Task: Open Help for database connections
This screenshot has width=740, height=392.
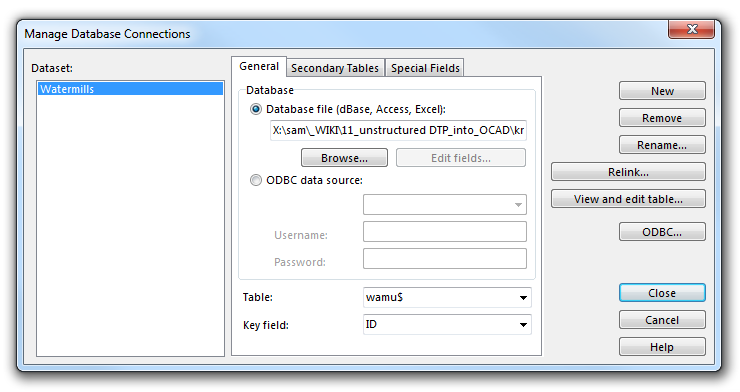Action: tap(662, 347)
